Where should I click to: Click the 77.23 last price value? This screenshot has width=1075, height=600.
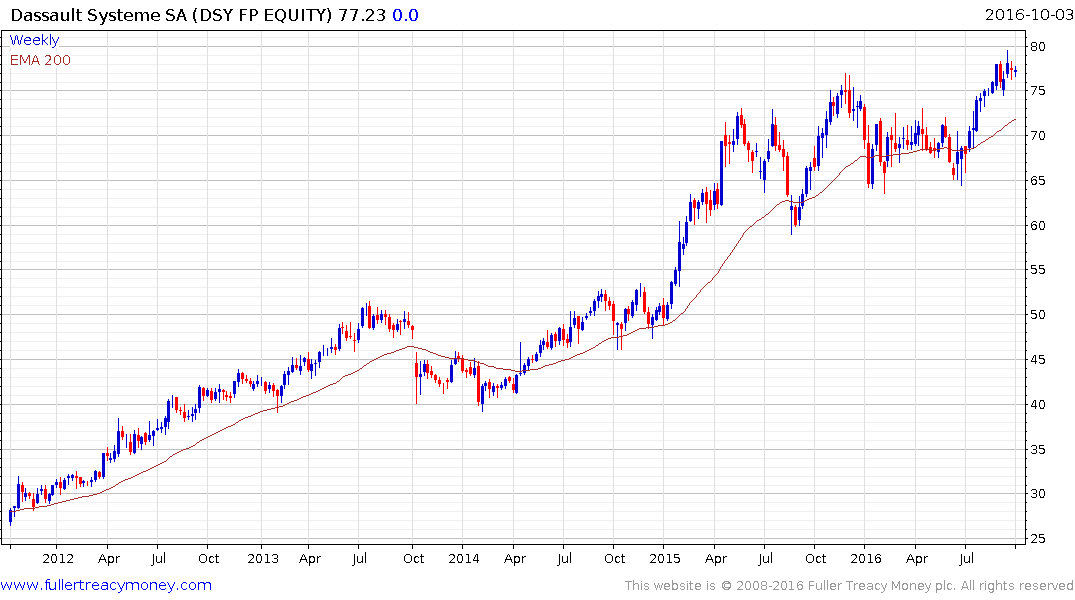click(x=363, y=15)
